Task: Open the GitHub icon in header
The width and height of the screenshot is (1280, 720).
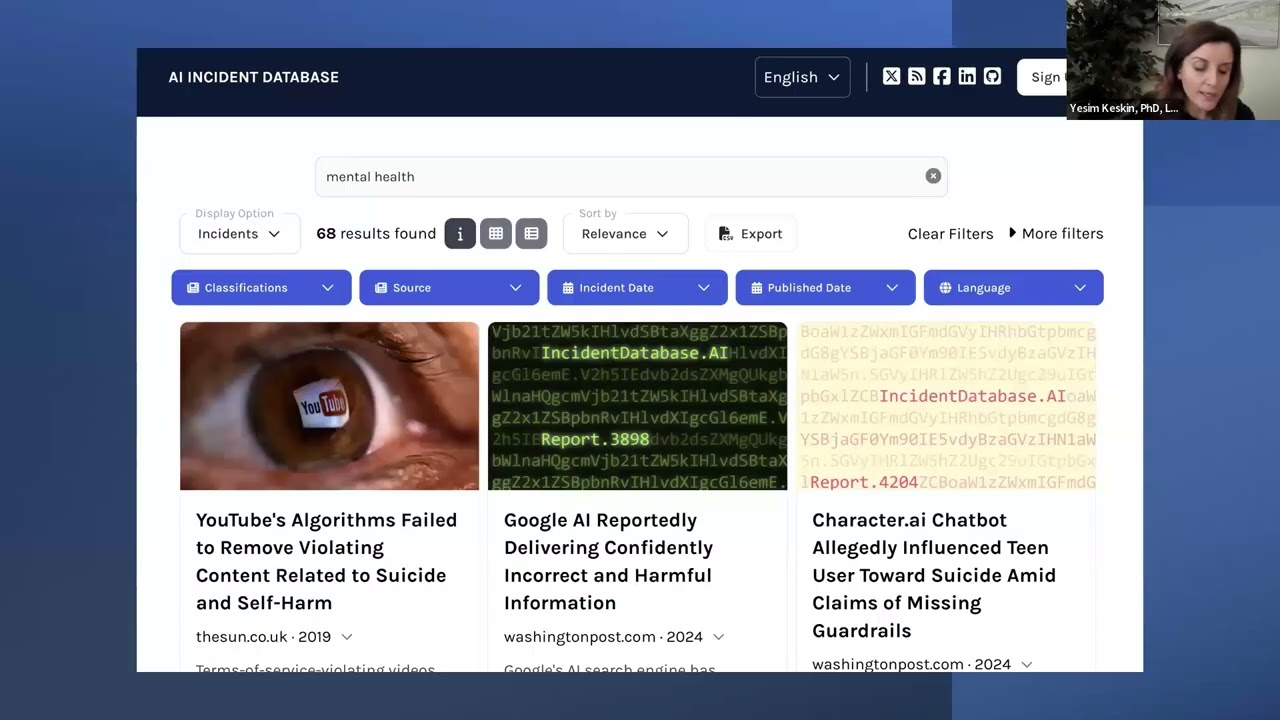Action: pyautogui.click(x=992, y=77)
